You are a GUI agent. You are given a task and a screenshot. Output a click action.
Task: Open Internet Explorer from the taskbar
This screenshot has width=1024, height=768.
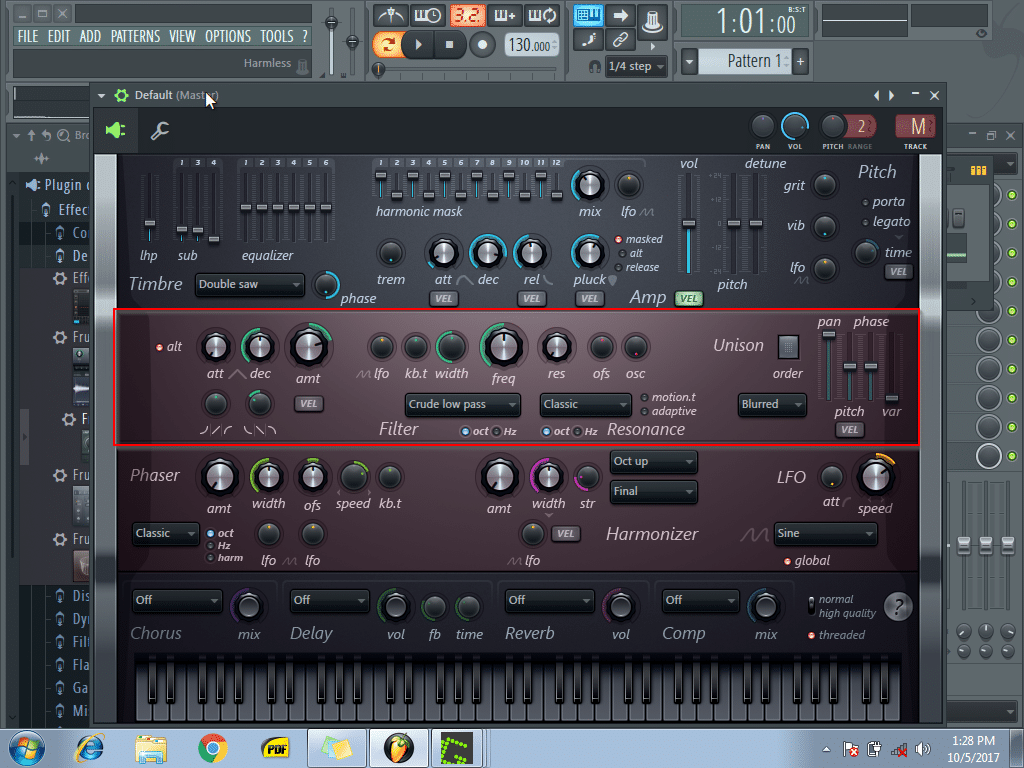[89, 748]
